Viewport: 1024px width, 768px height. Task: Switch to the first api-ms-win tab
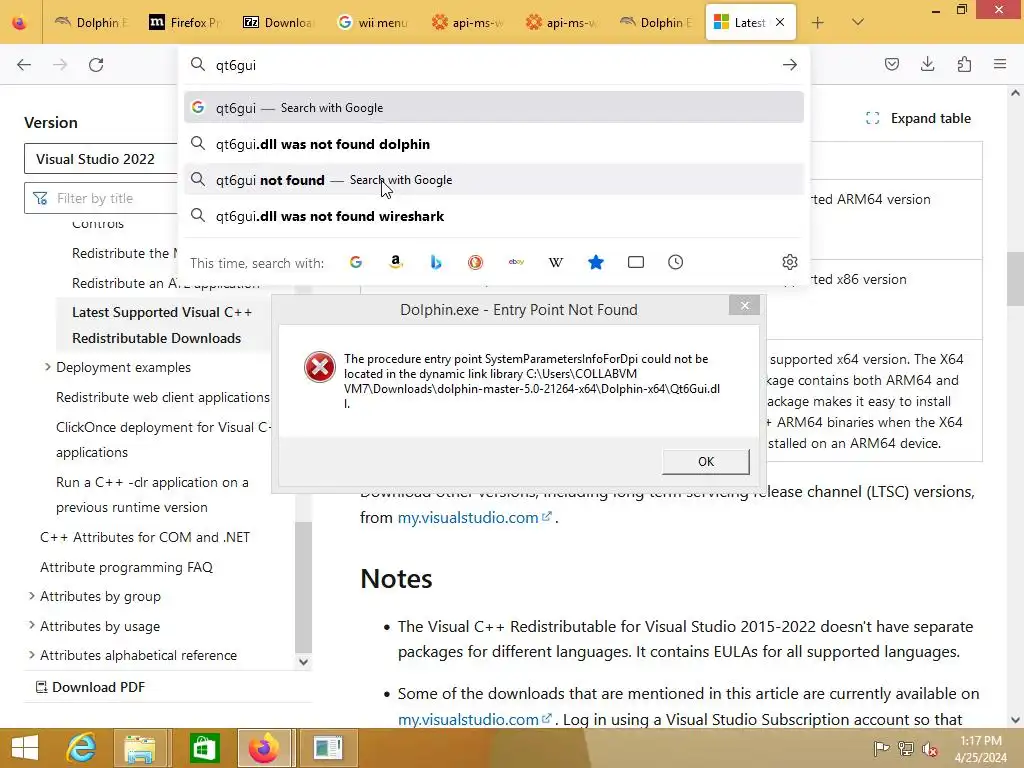tap(468, 22)
